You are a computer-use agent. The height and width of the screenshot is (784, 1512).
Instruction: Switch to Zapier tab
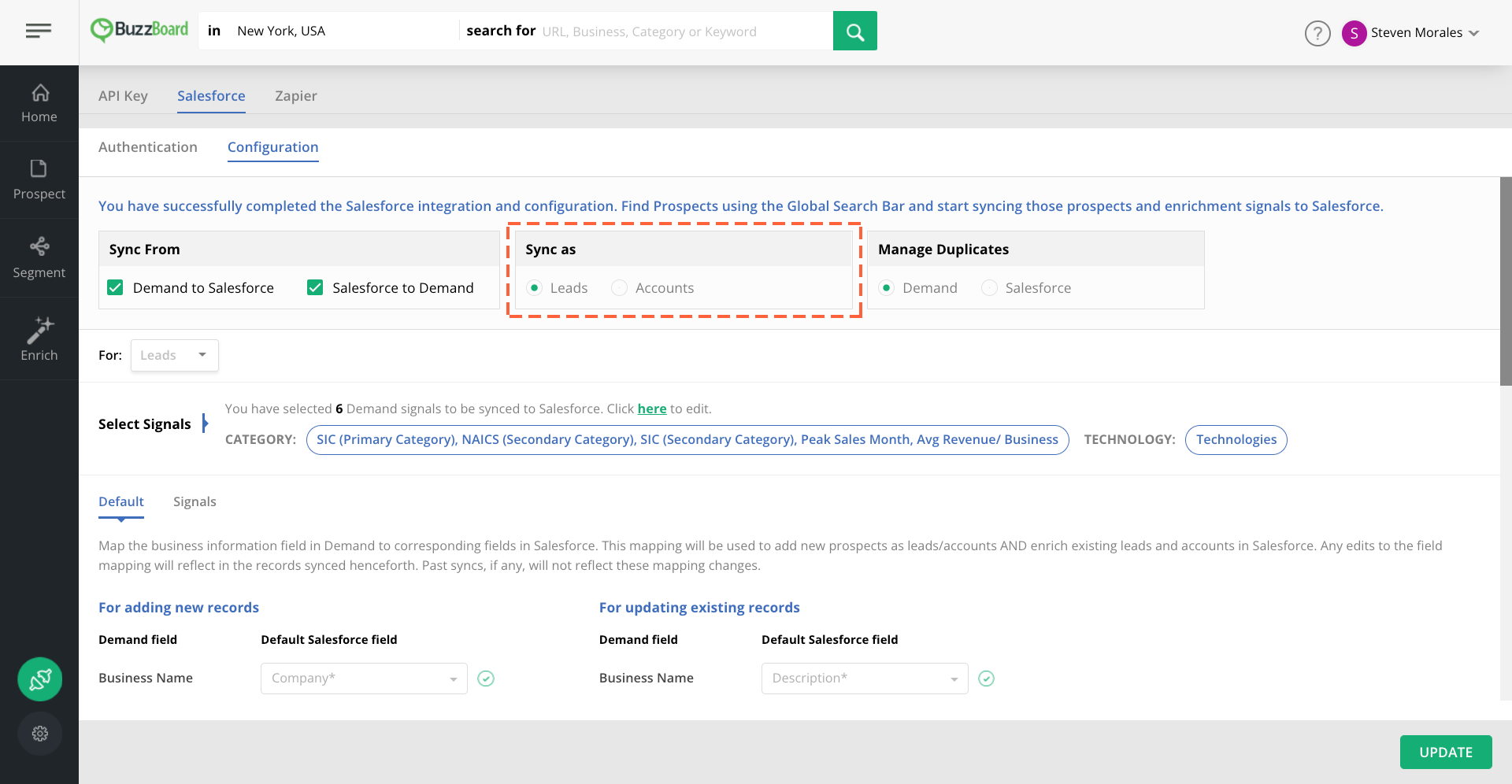pos(296,96)
